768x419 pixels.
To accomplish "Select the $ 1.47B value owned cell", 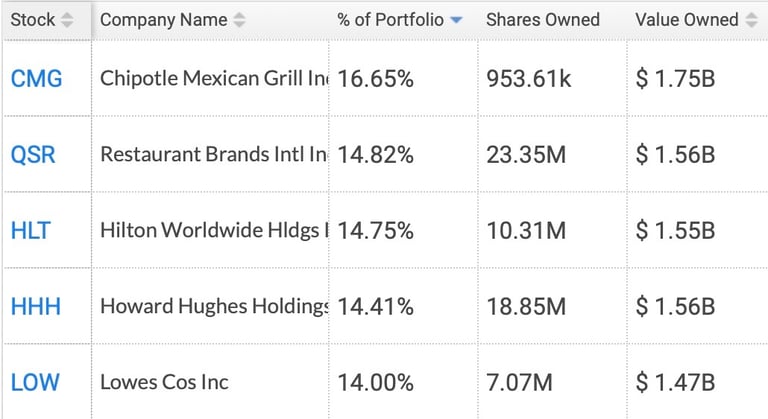I will coord(675,382).
